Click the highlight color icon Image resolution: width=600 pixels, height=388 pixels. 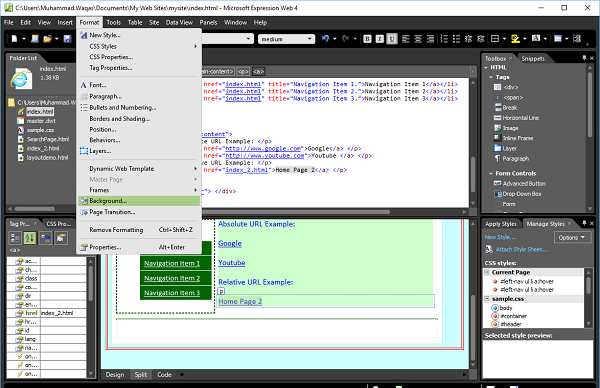515,39
